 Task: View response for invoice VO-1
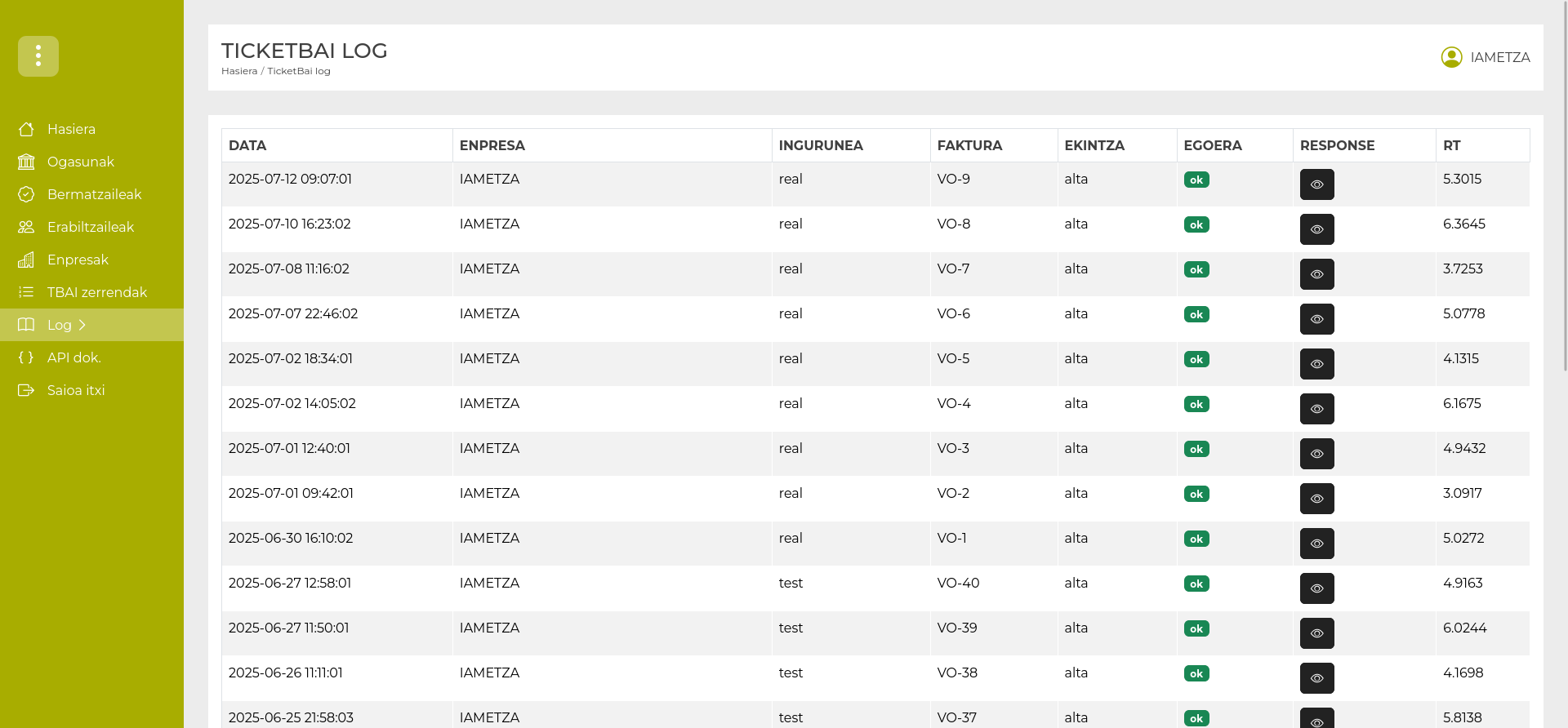coord(1316,544)
